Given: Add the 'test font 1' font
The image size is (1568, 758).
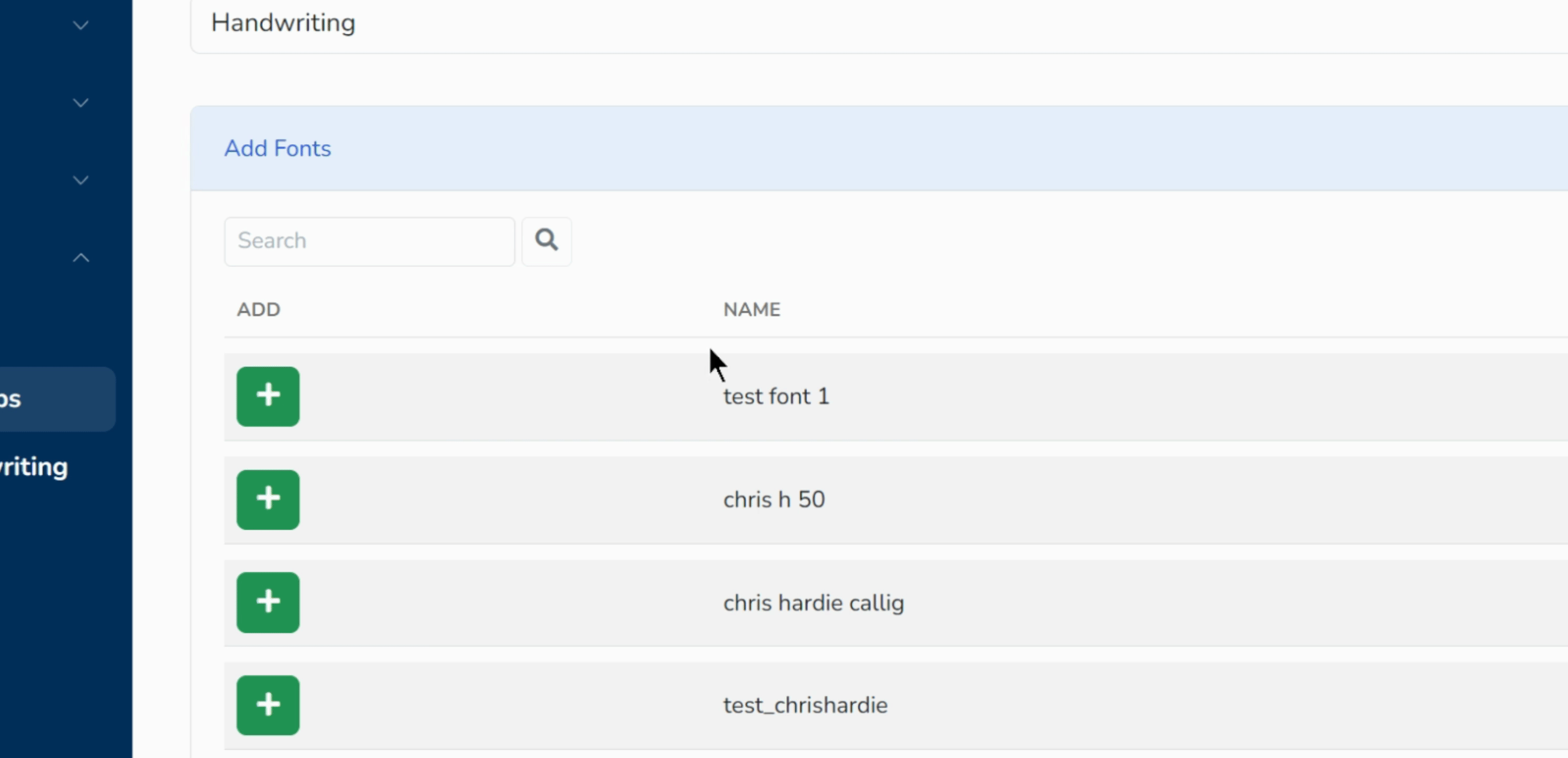Looking at the screenshot, I should pyautogui.click(x=268, y=396).
